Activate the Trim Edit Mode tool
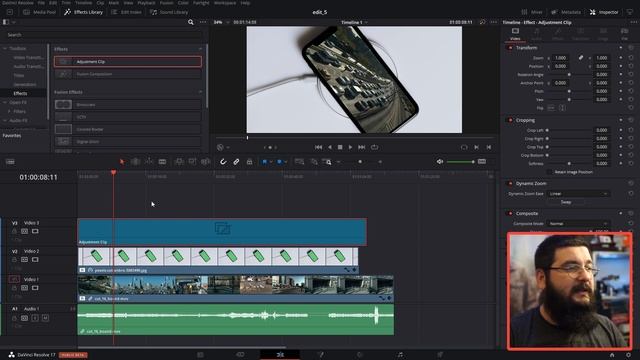This screenshot has width=640, height=360. (x=136, y=162)
